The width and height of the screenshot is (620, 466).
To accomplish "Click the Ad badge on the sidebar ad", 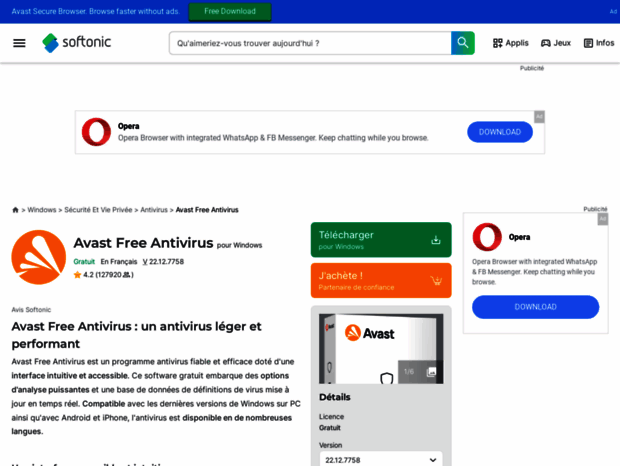I will (603, 219).
